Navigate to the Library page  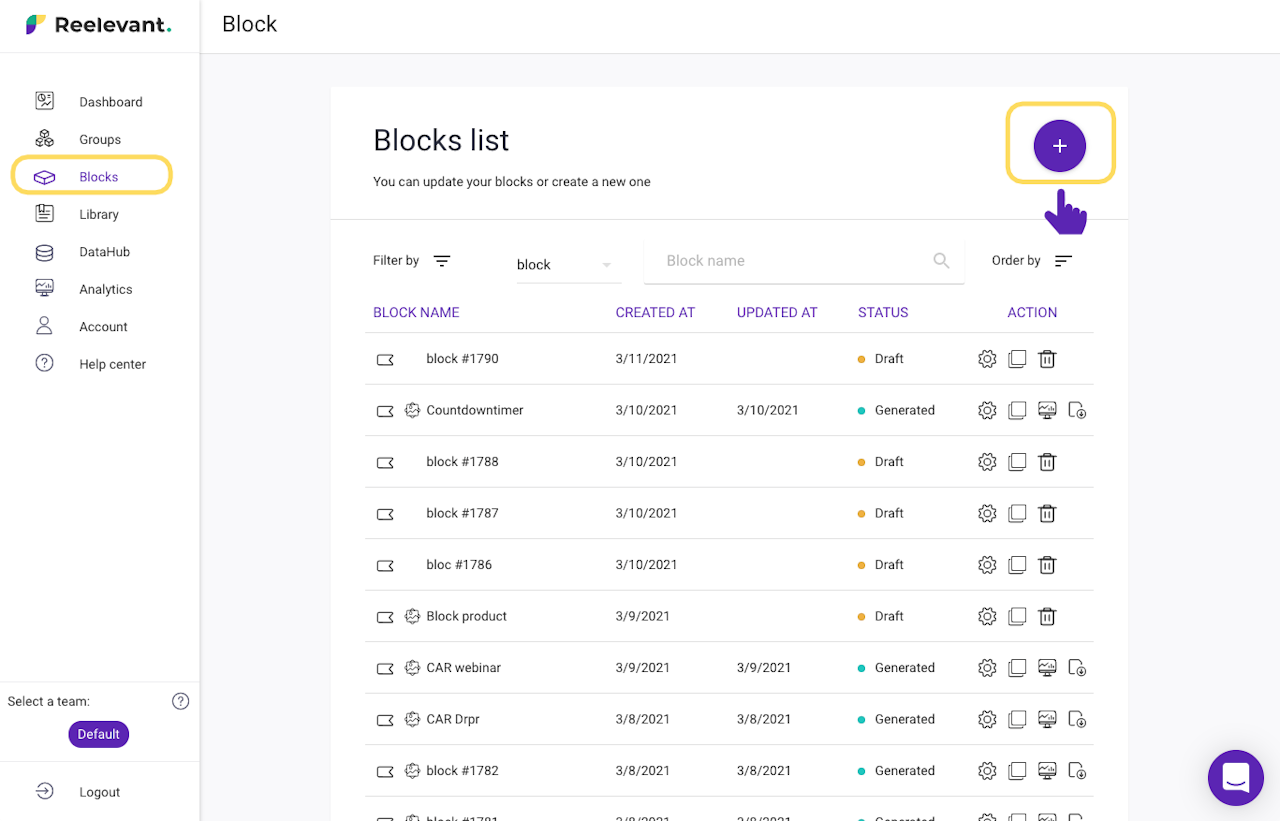click(98, 214)
